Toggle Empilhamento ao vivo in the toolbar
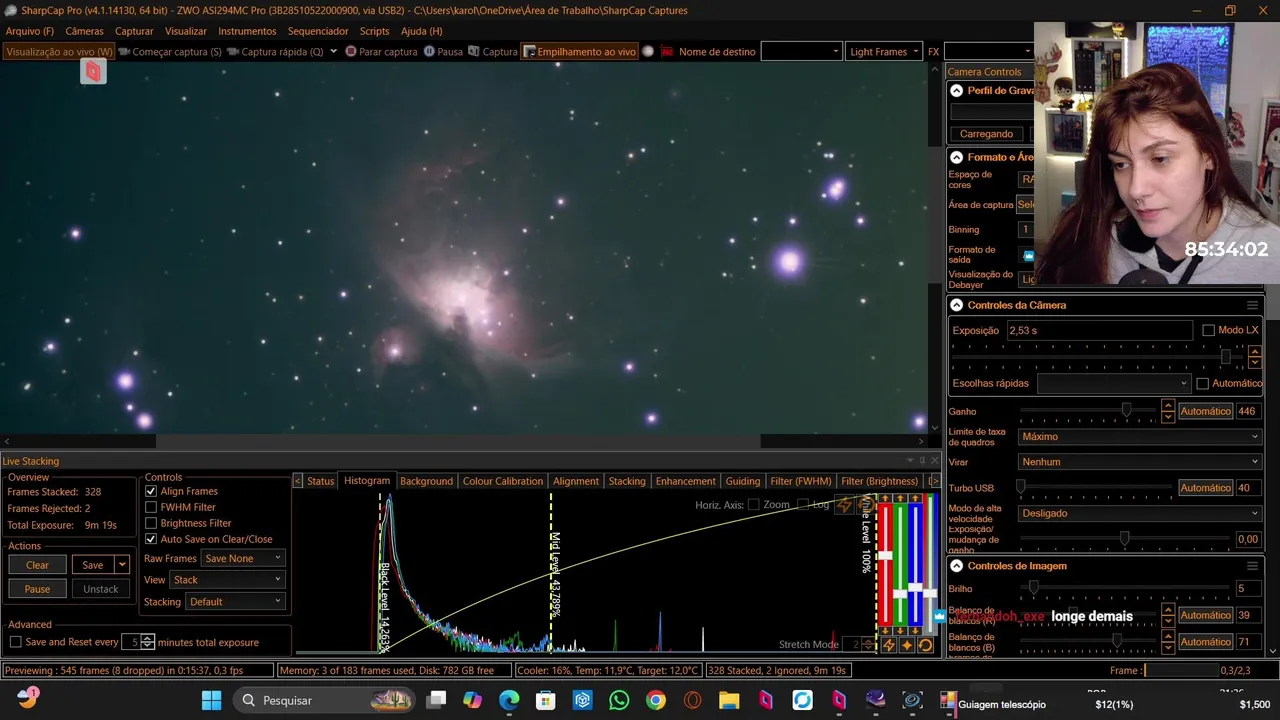This screenshot has width=1280, height=720. point(580,52)
